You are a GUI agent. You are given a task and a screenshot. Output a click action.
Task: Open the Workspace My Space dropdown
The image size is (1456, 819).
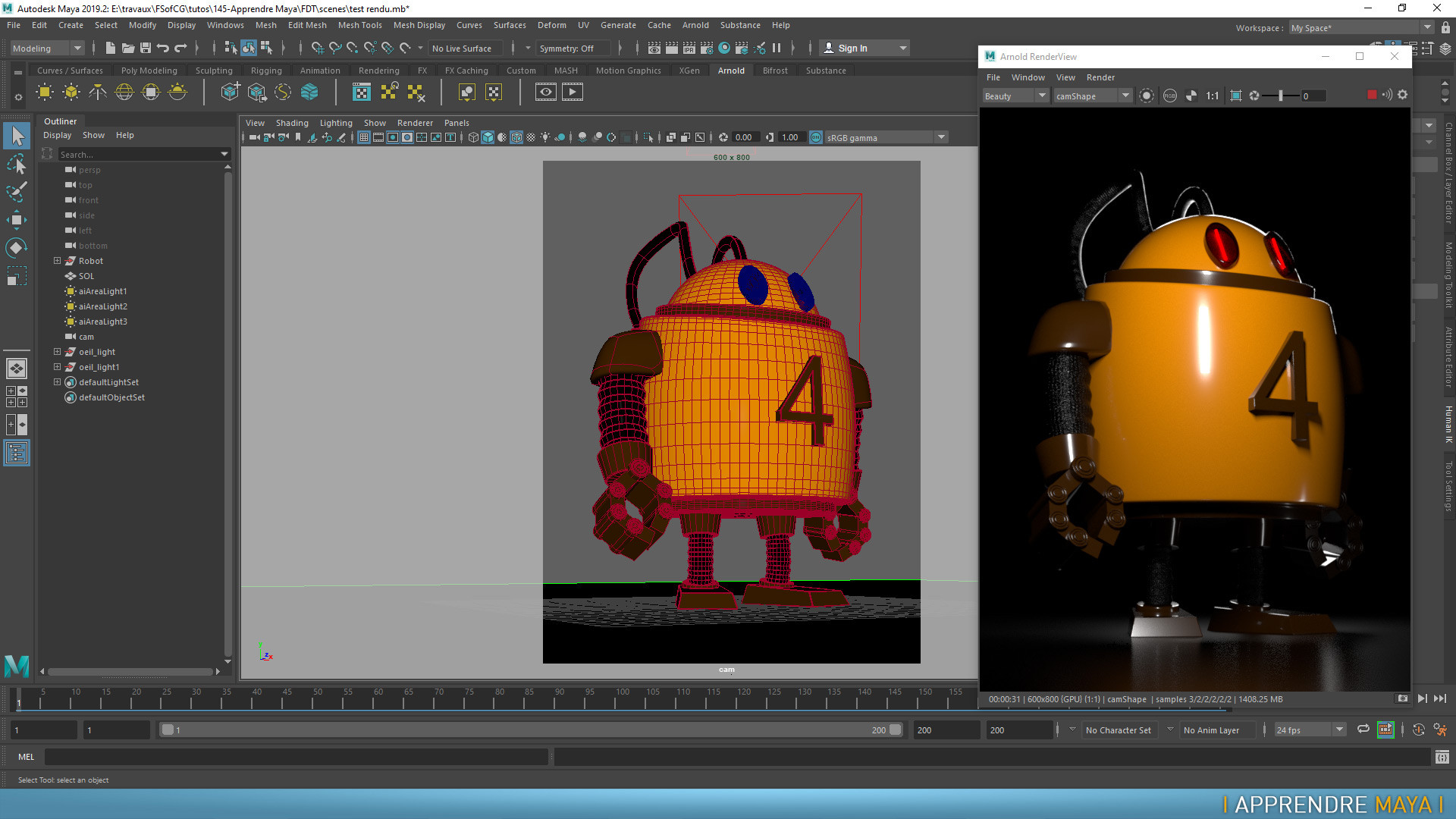coord(1360,27)
